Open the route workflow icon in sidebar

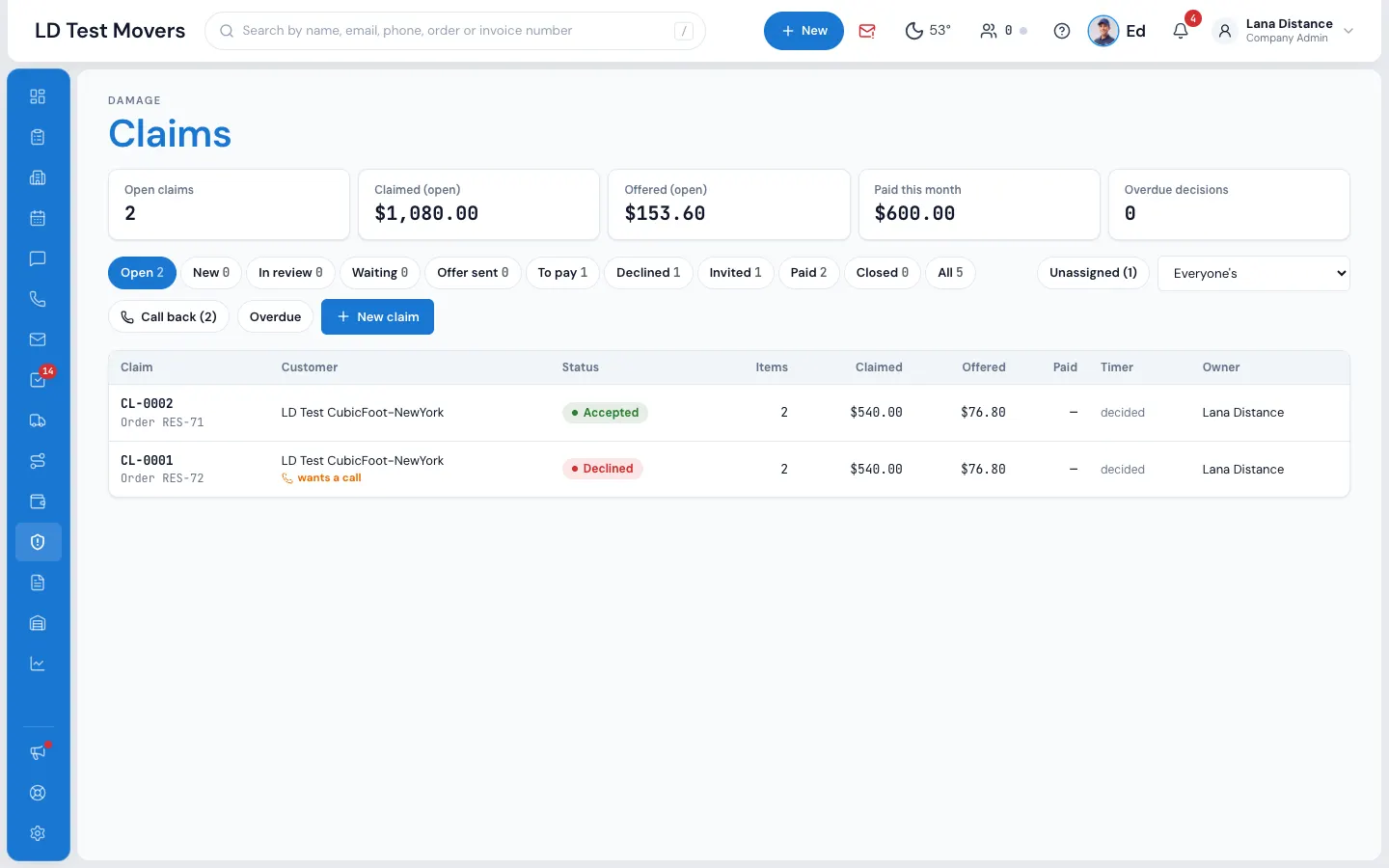pyautogui.click(x=38, y=461)
